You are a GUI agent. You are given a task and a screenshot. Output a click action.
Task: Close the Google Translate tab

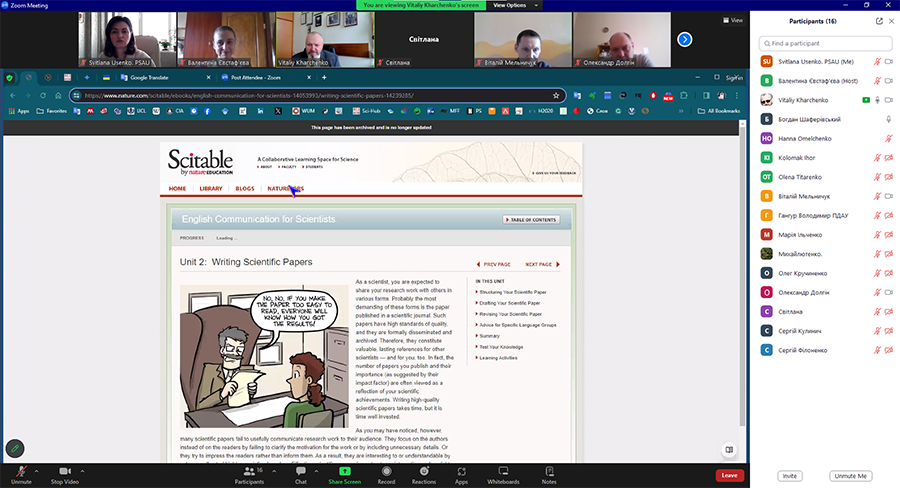tap(208, 78)
